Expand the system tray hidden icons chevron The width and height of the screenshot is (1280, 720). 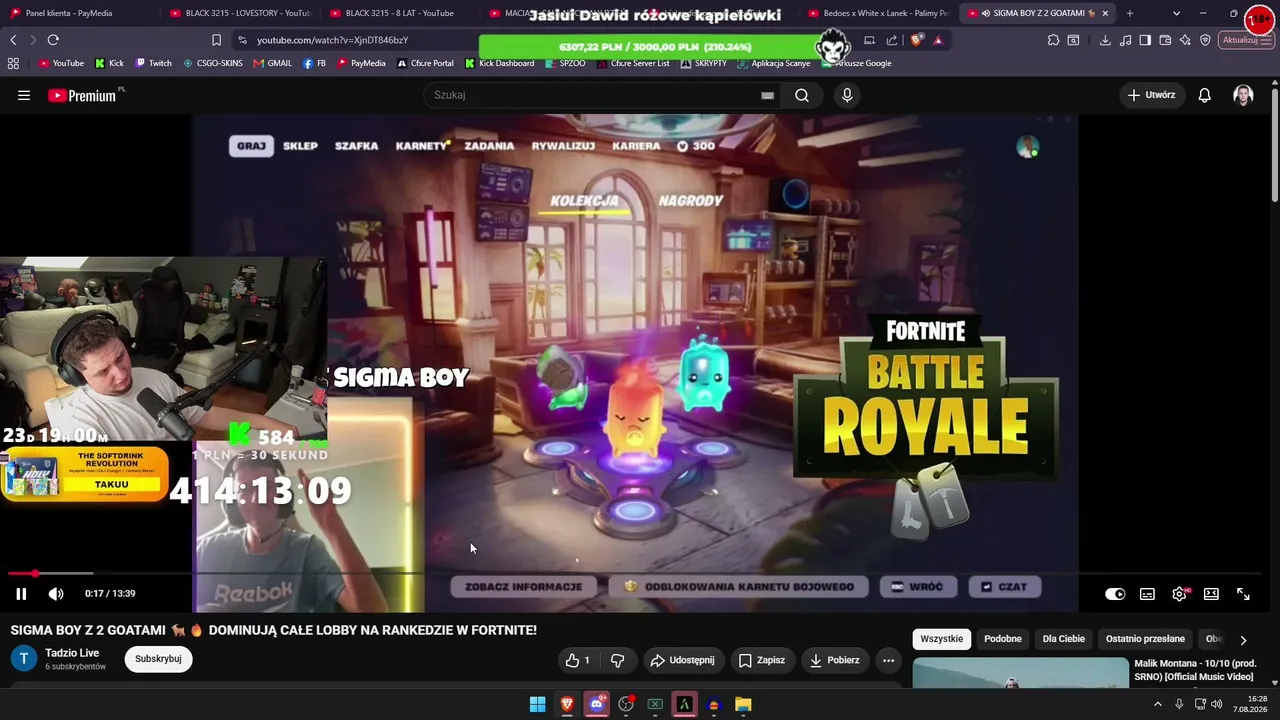tap(1158, 704)
